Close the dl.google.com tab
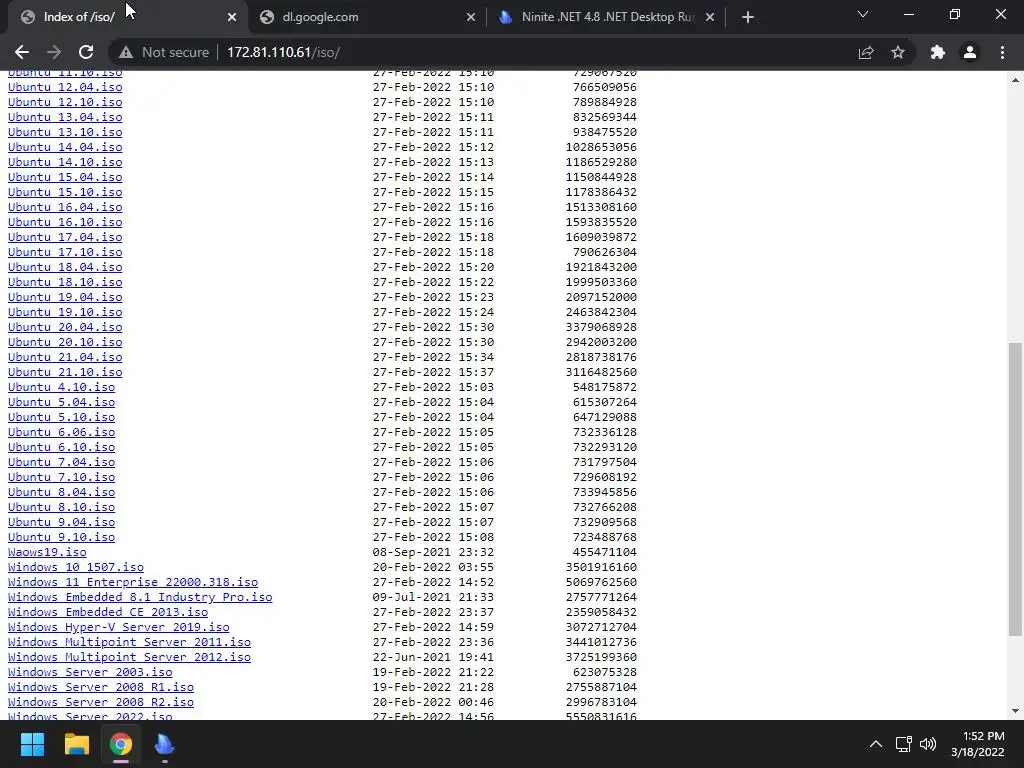 coord(471,17)
